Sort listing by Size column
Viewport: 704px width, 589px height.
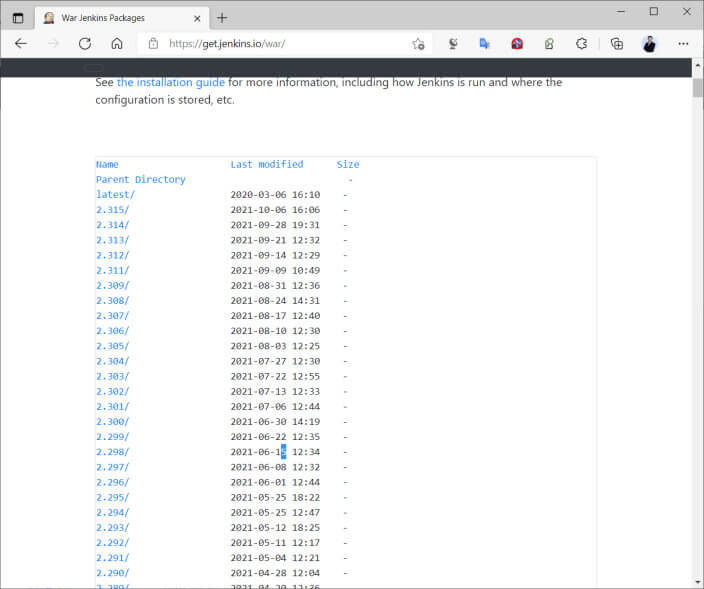(x=348, y=164)
